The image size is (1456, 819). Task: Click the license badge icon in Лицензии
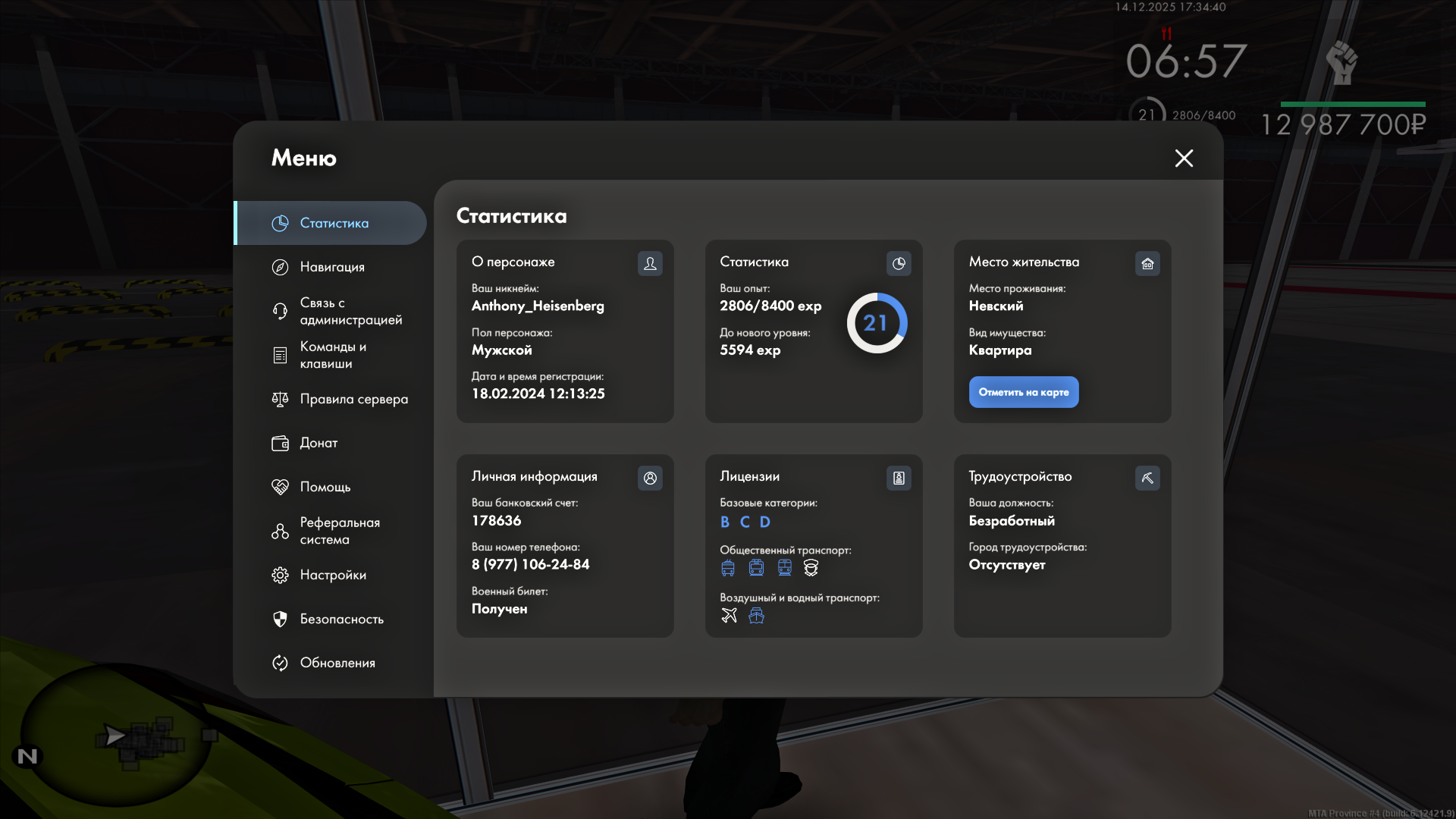(x=899, y=478)
